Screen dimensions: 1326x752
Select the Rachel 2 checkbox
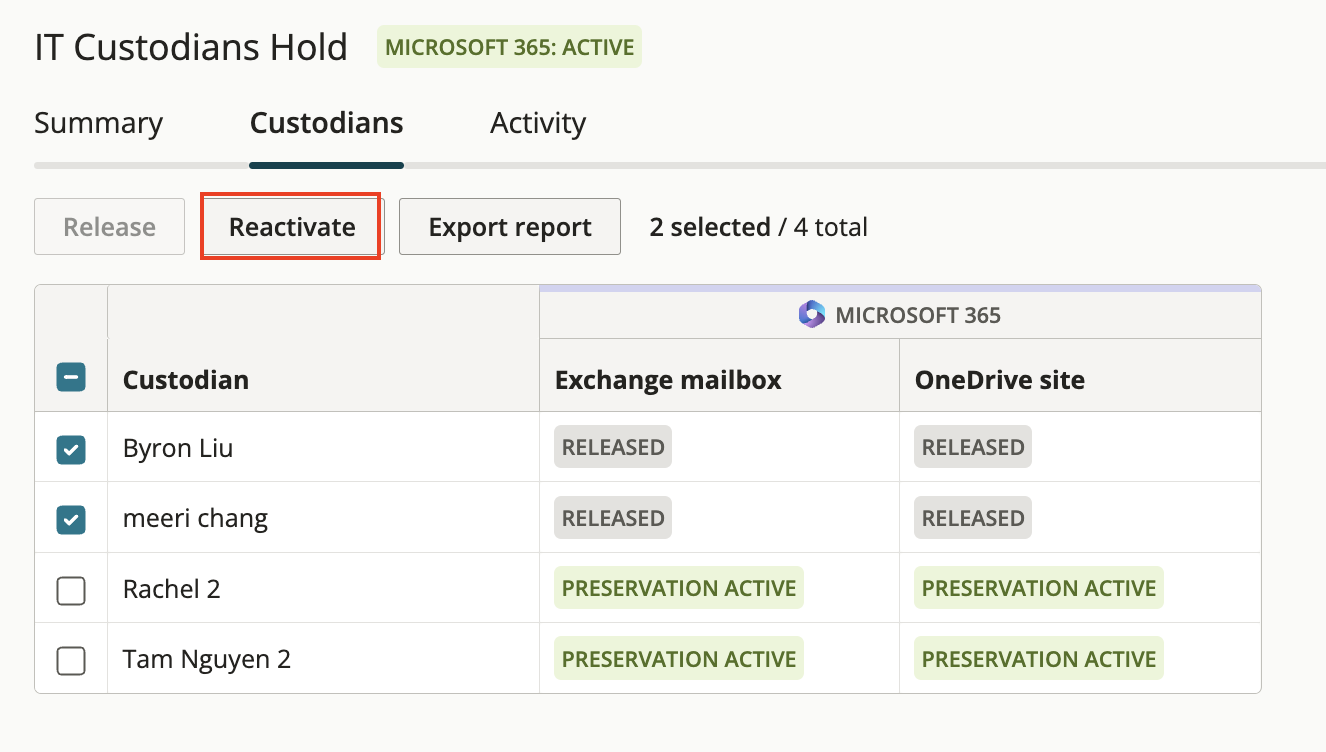tap(71, 590)
